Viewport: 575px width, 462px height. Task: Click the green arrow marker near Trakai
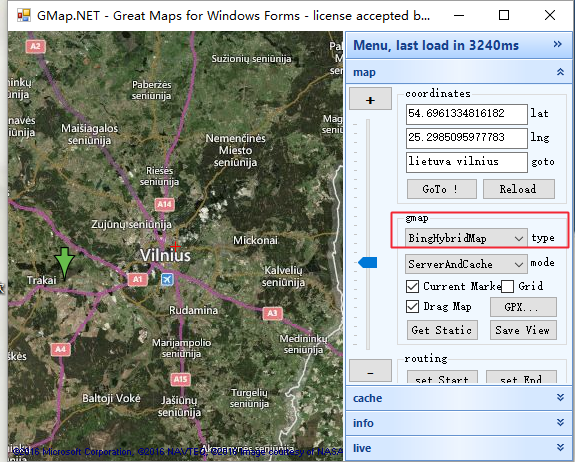(x=65, y=263)
